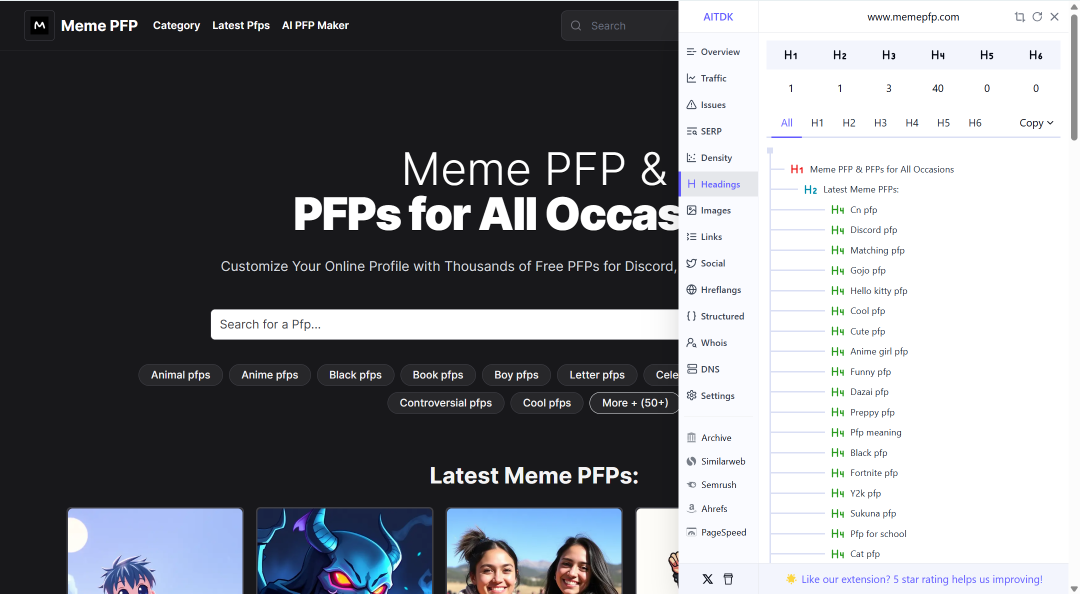Open AI PFP Maker page
Screen dimensions: 1080x594
[x=315, y=25]
